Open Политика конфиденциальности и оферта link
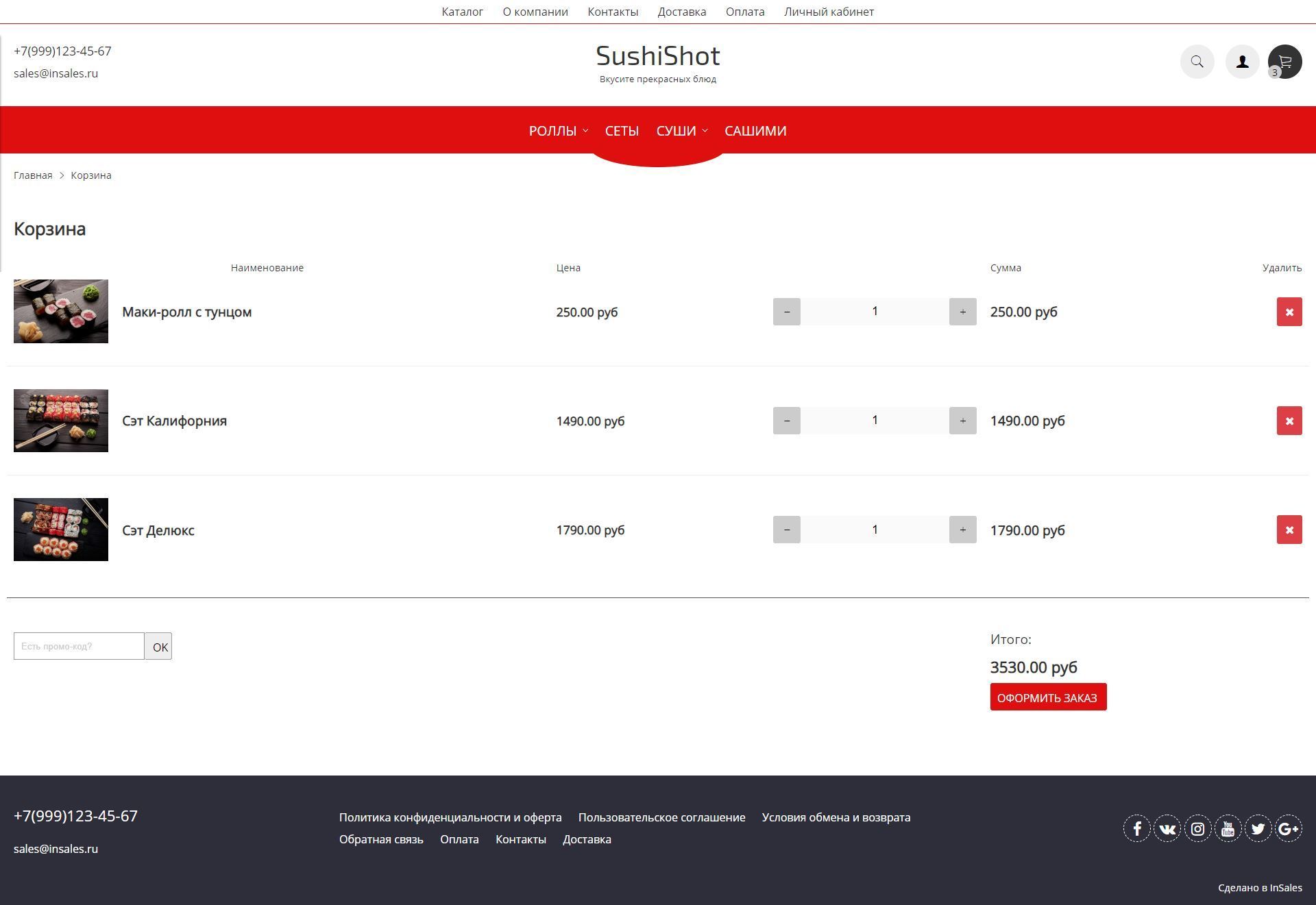The height and width of the screenshot is (905, 1316). (x=450, y=817)
